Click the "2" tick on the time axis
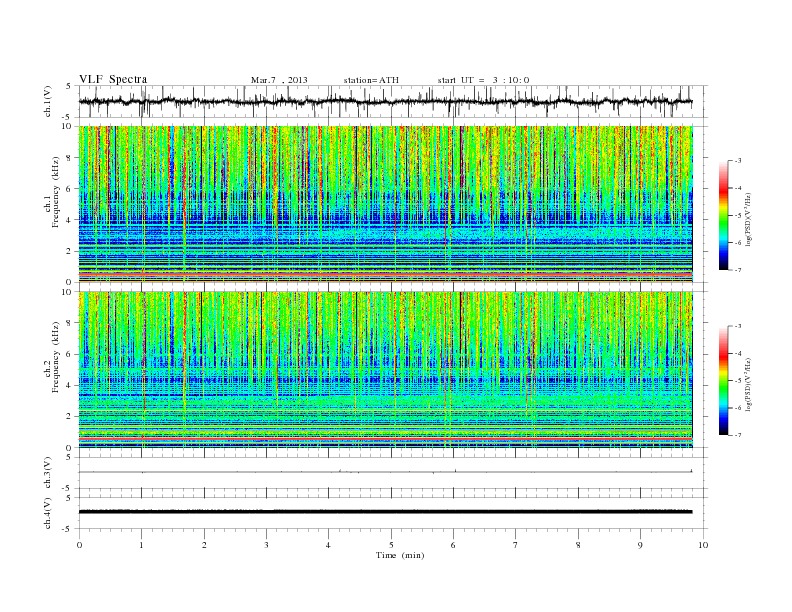This screenshot has height=612, width=792. 204,545
